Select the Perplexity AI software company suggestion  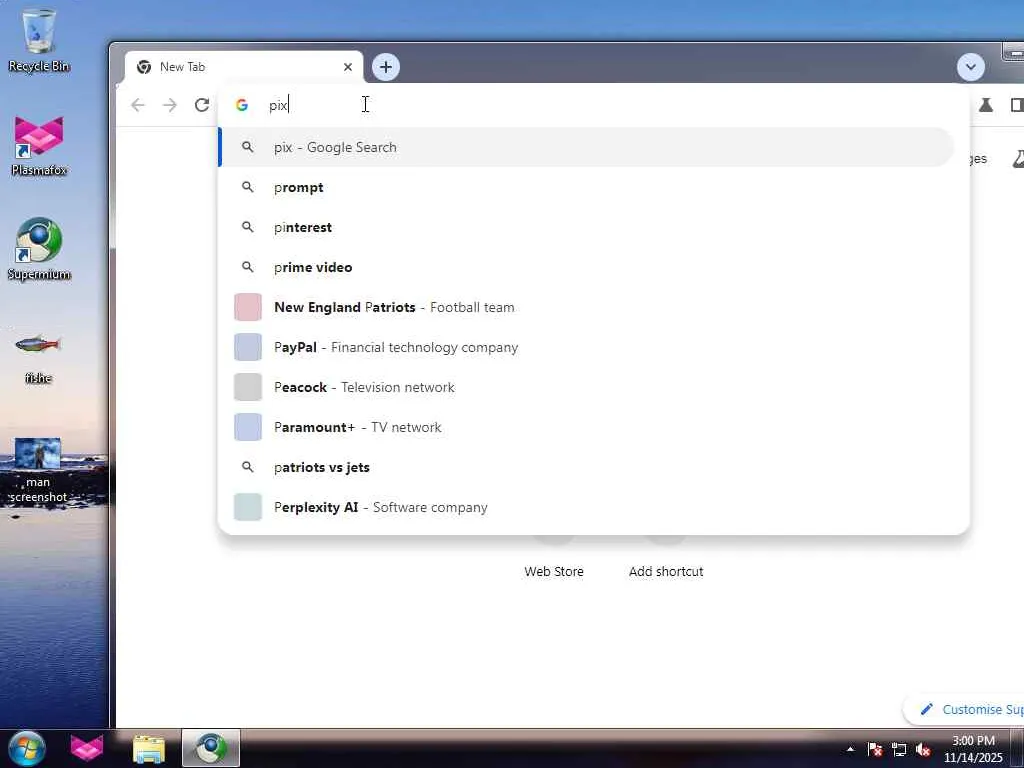[x=586, y=507]
